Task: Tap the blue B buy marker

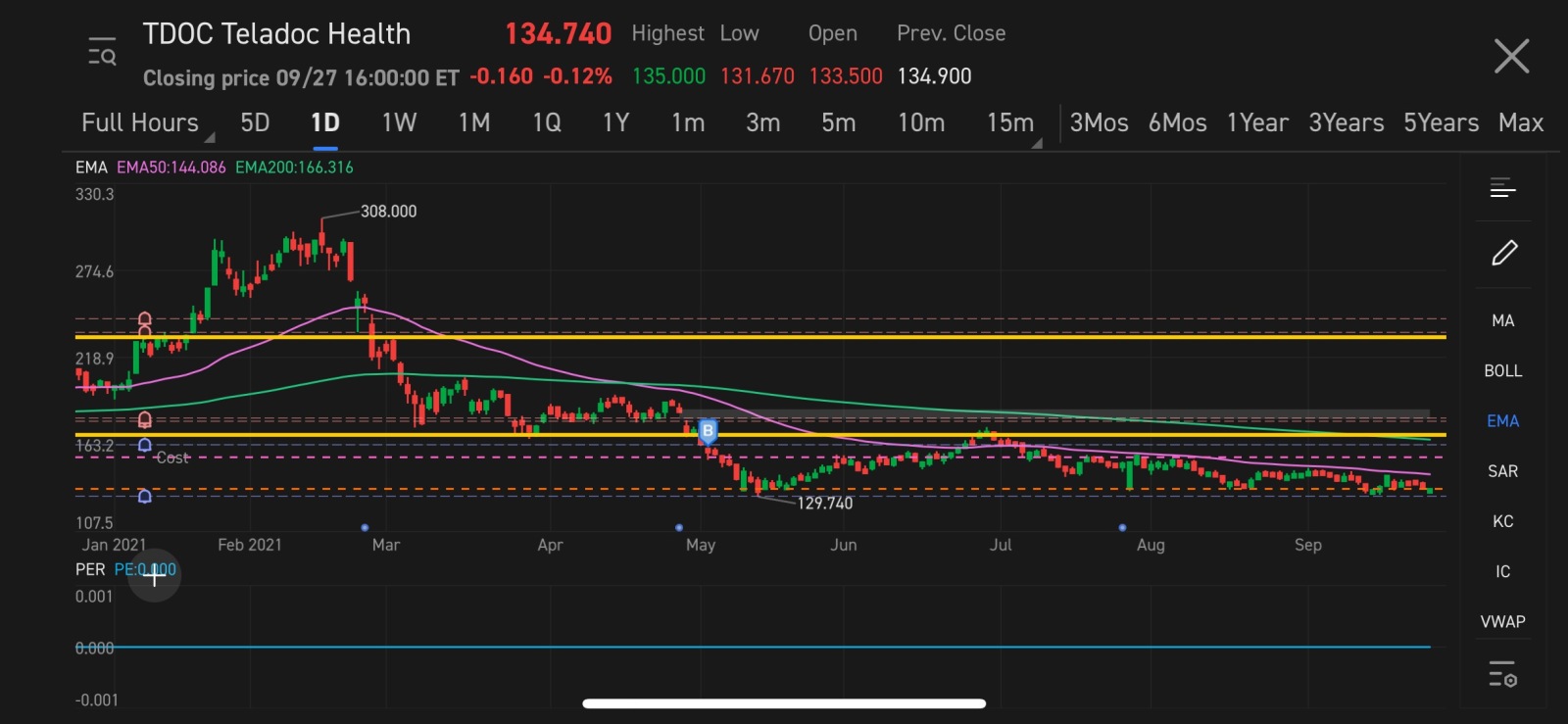Action: click(x=708, y=431)
